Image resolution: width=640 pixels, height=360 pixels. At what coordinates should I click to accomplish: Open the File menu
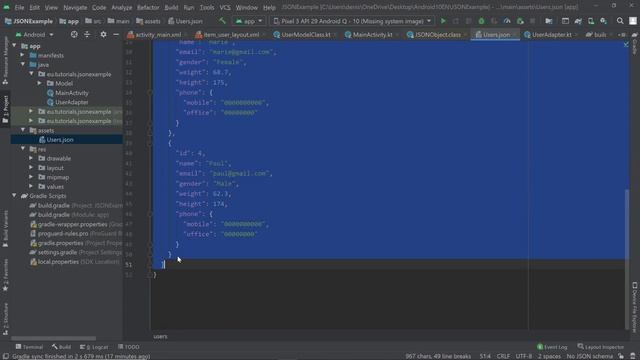19,7
